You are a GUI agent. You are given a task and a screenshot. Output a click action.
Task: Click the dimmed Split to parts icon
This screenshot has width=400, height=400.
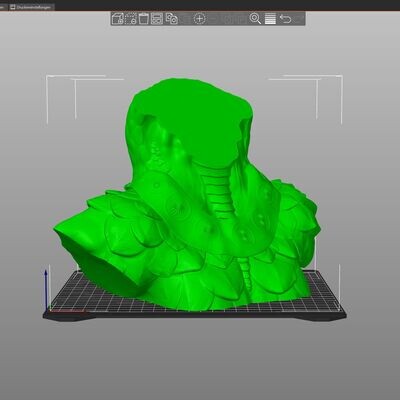click(x=240, y=19)
